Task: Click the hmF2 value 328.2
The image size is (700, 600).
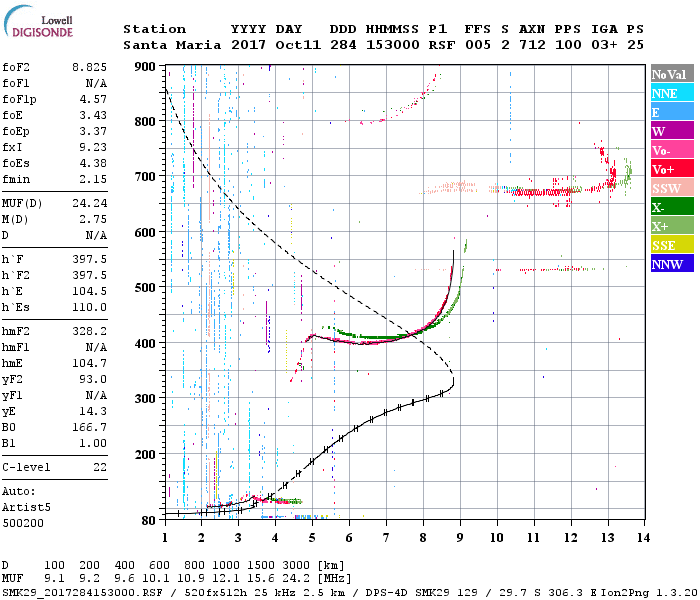Action: [89, 331]
